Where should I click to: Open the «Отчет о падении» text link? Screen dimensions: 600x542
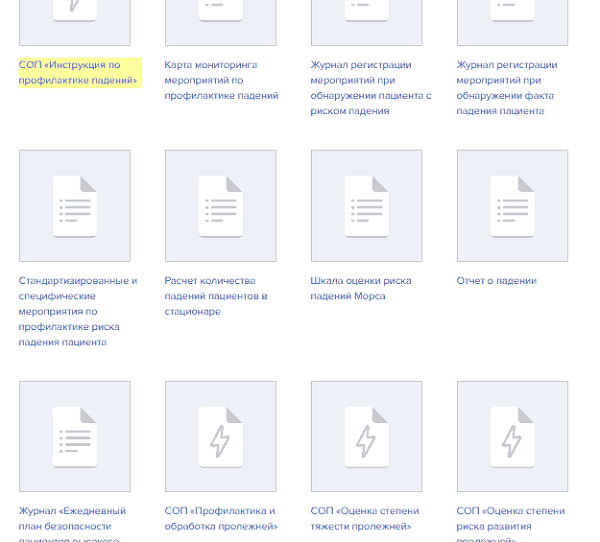pyautogui.click(x=496, y=281)
